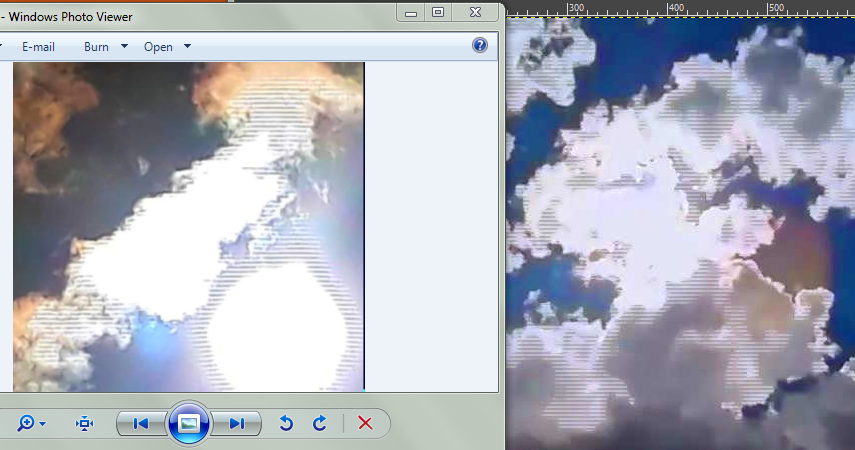855x450 pixels.
Task: Delete the current photo with red X
Action: coord(365,424)
